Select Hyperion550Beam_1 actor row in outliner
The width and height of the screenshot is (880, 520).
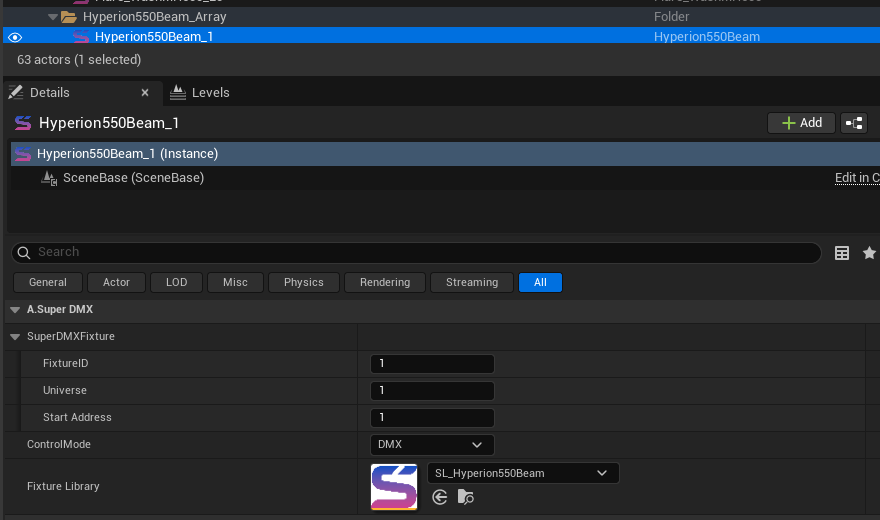coord(441,36)
